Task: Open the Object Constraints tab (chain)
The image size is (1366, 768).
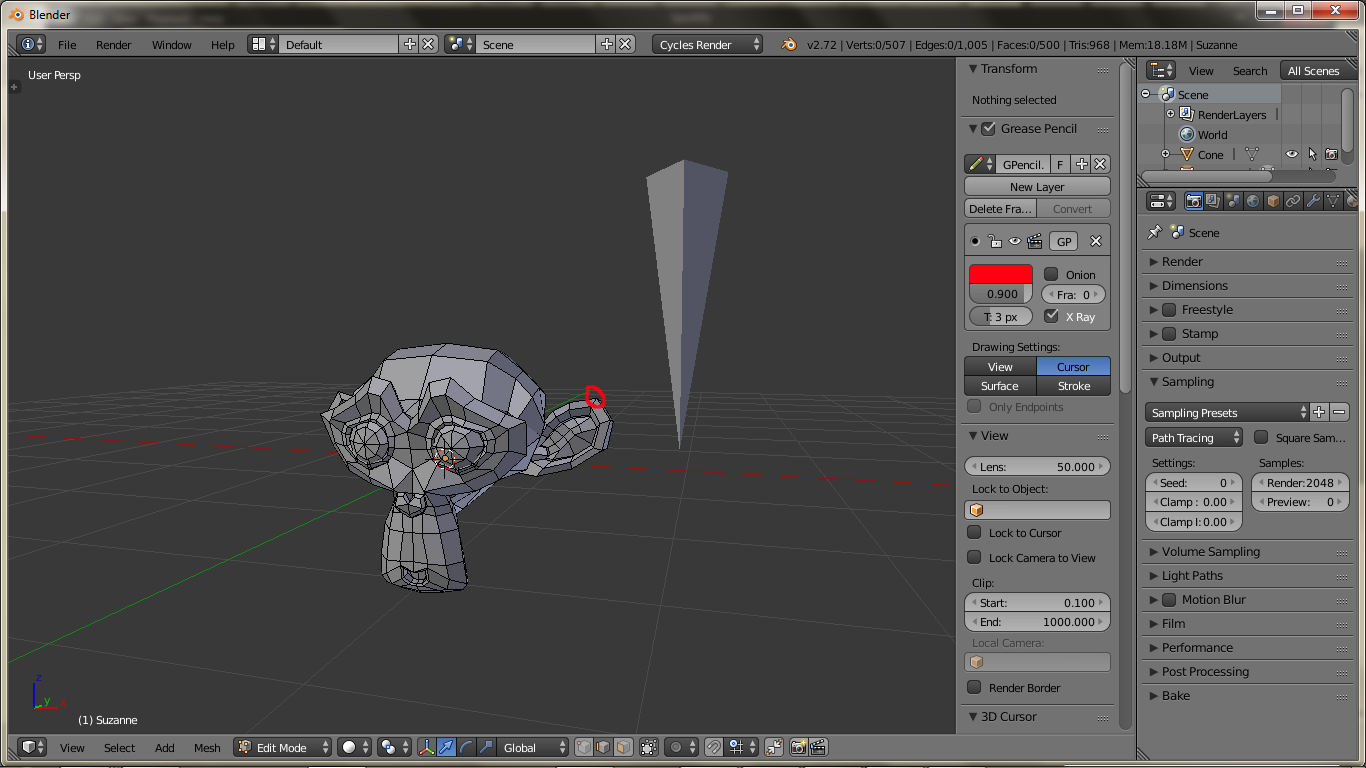Action: pyautogui.click(x=1293, y=201)
